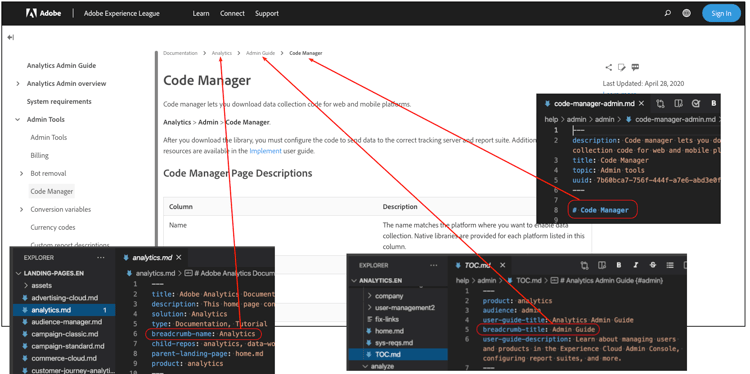Click the Sign In button
This screenshot has height=374, width=750.
tap(721, 13)
